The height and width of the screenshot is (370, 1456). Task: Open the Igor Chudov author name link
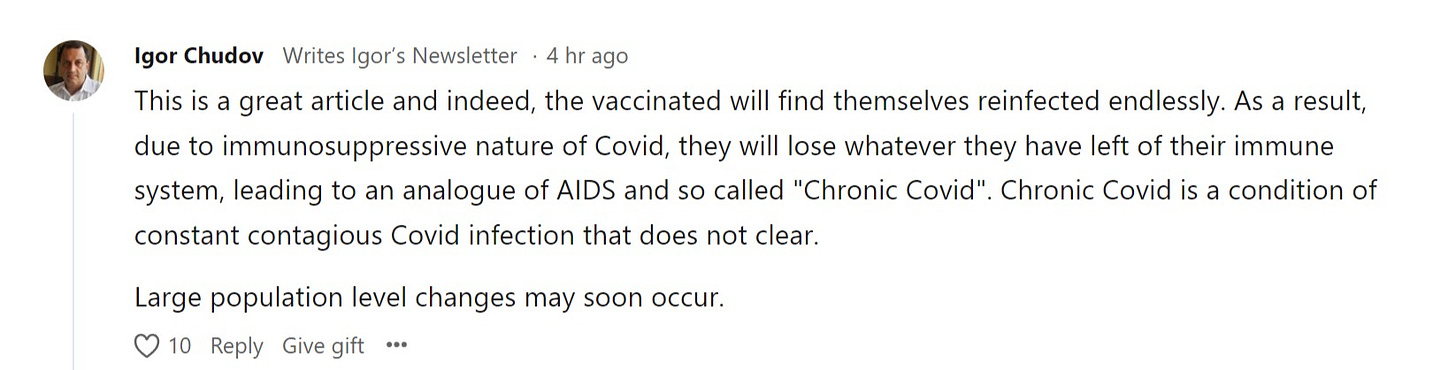[199, 56]
